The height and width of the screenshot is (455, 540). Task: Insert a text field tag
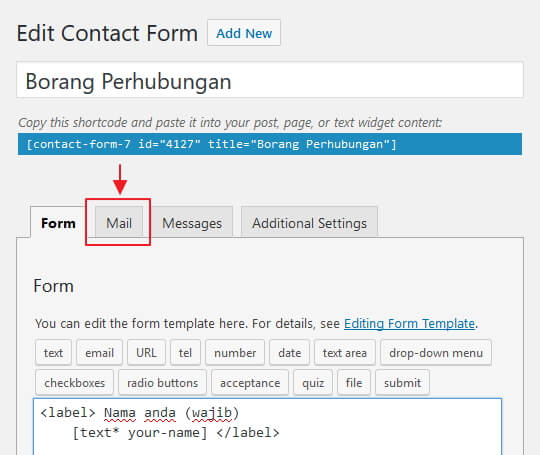53,352
